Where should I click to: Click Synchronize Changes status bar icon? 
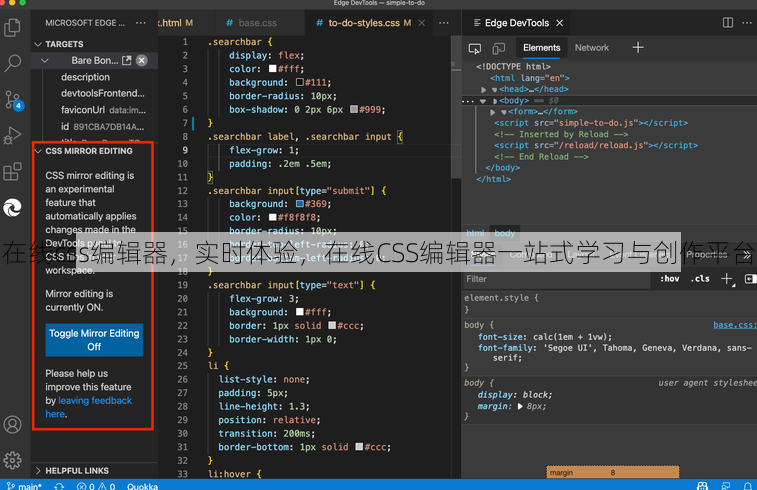pyautogui.click(x=59, y=486)
